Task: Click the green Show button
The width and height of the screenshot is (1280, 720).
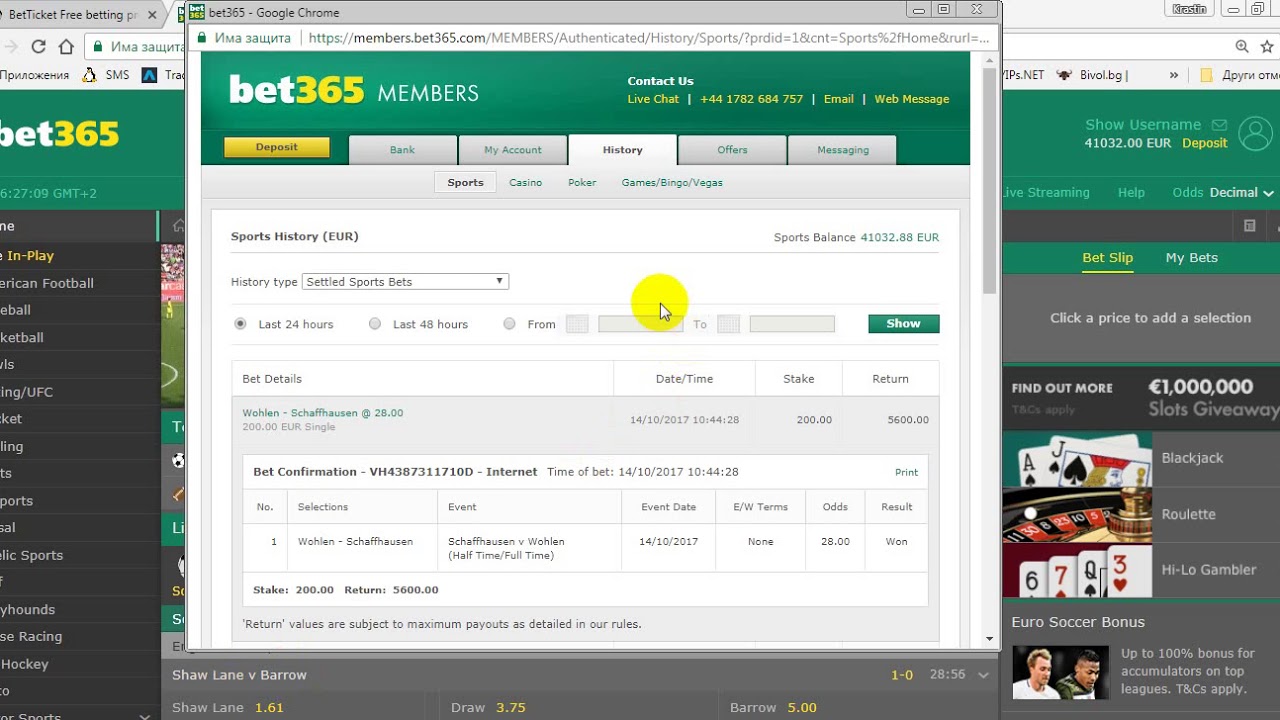Action: (904, 324)
